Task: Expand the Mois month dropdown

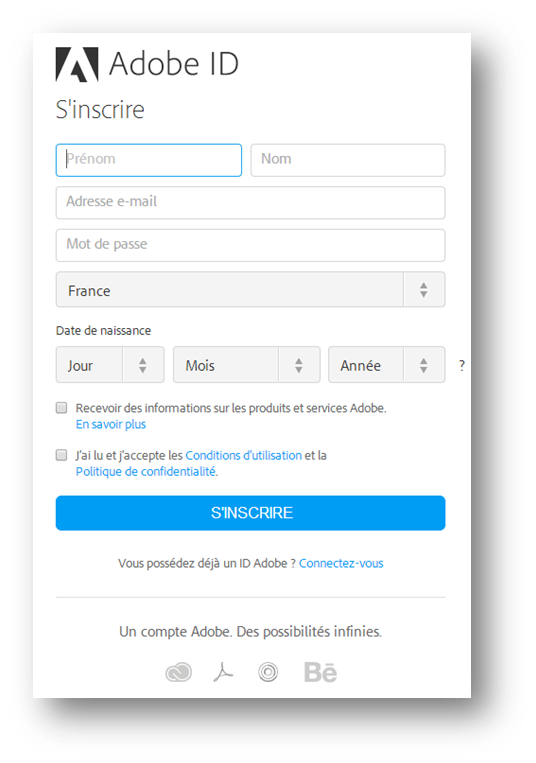Action: (247, 364)
